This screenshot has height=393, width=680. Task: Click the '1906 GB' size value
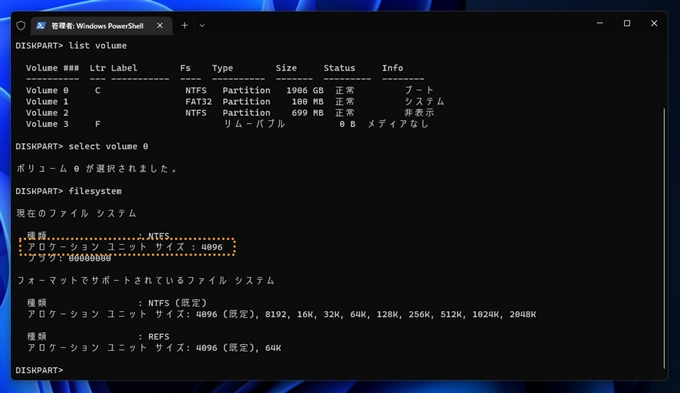(x=305, y=90)
